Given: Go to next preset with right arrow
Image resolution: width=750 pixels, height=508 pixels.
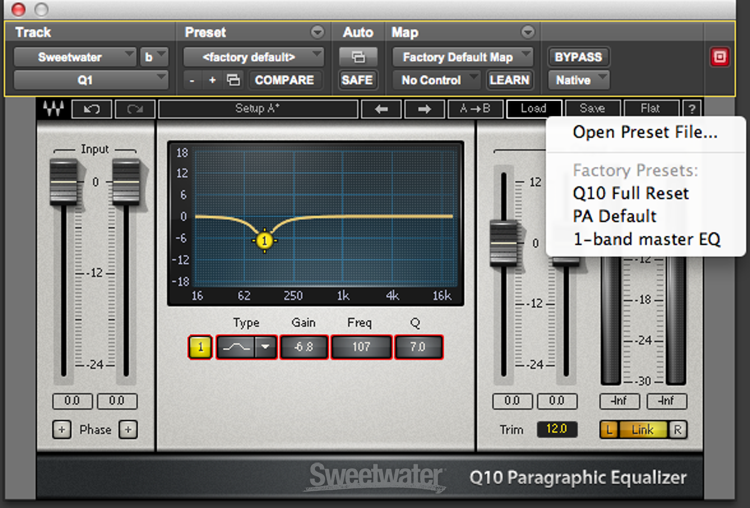Looking at the screenshot, I should (424, 109).
